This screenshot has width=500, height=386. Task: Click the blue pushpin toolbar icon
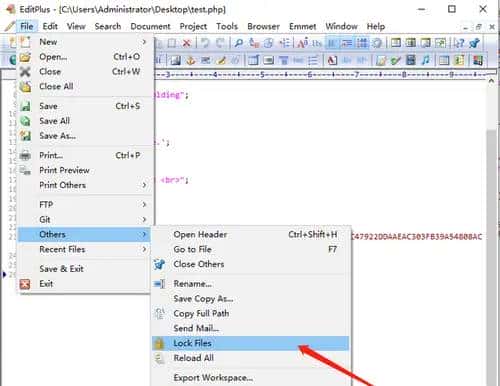474,43
